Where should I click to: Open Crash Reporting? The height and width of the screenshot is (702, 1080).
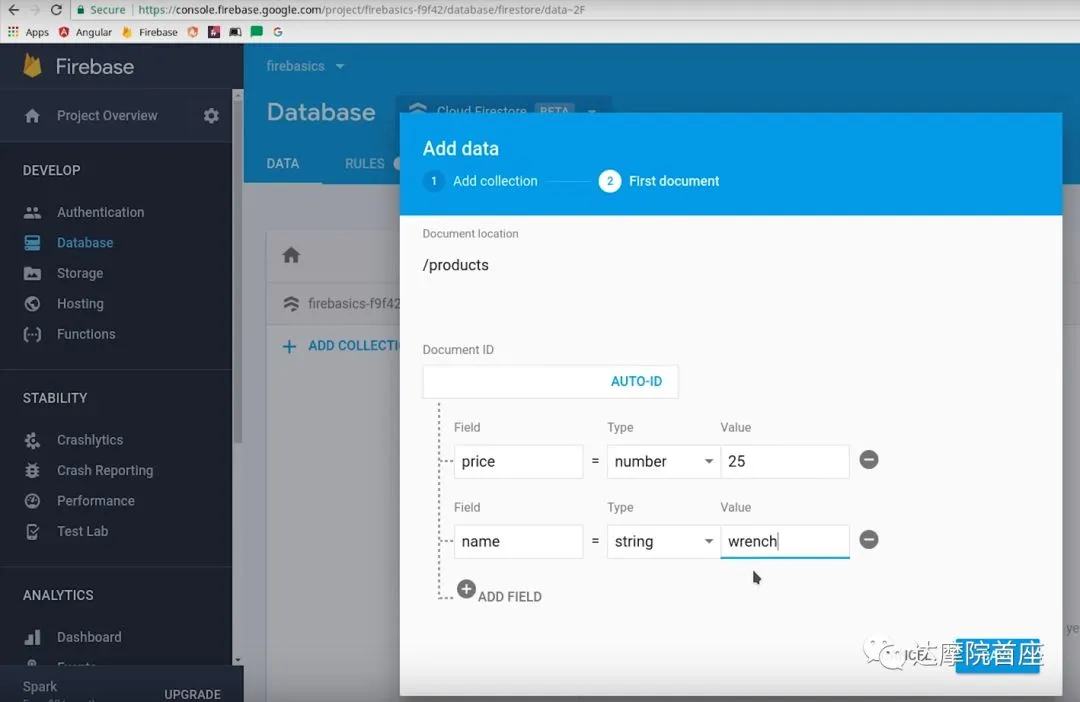[105, 471]
